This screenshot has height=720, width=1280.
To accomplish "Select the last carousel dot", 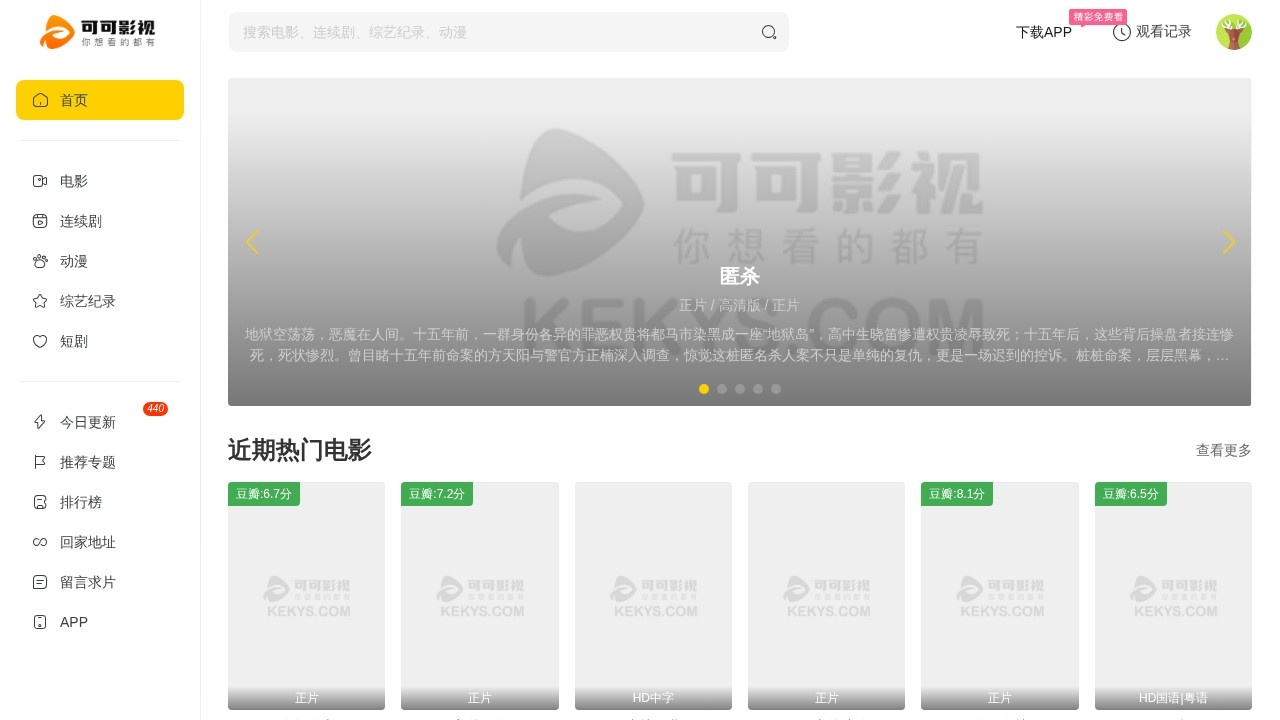I will click(776, 389).
